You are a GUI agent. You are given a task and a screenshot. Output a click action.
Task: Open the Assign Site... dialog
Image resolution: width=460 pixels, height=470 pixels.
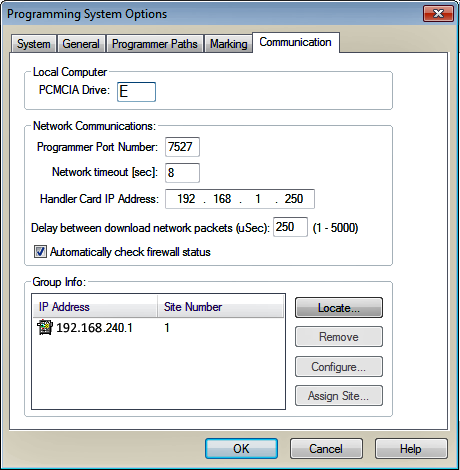[x=339, y=396]
